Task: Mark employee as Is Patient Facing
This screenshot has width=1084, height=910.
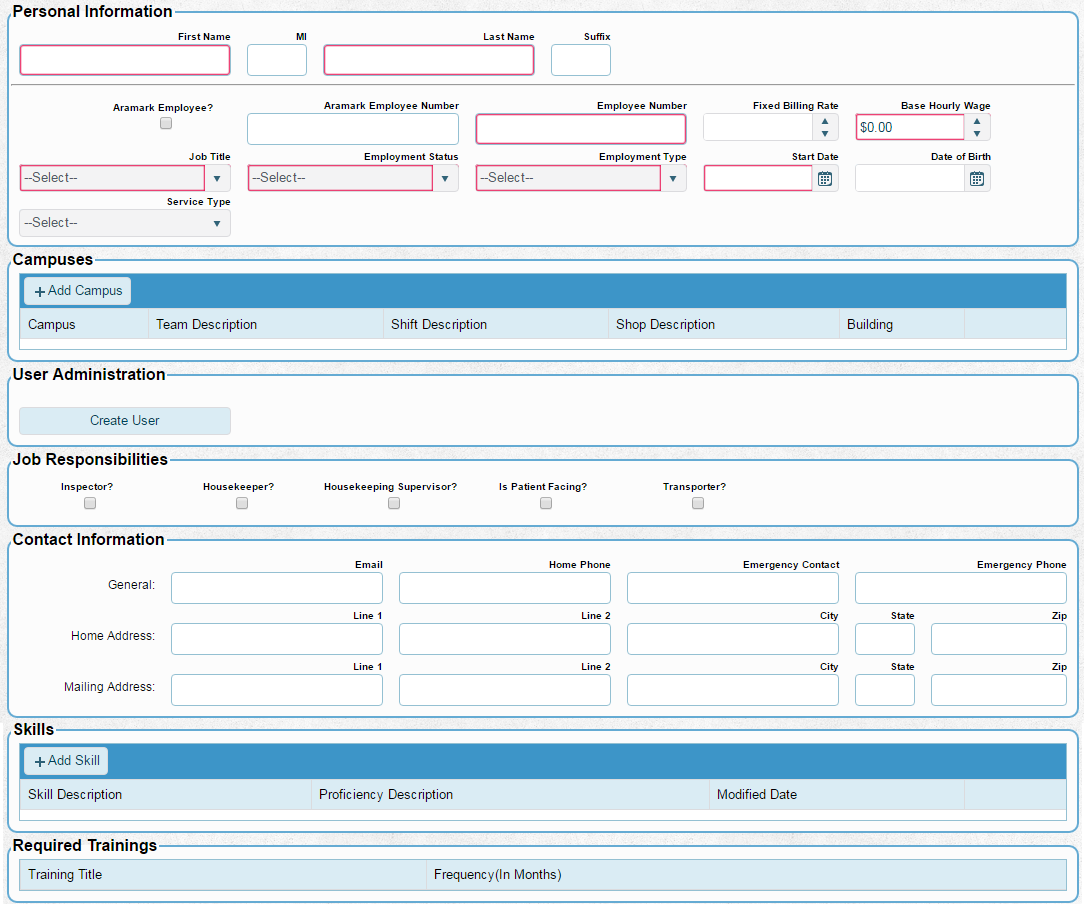Action: coord(546,503)
